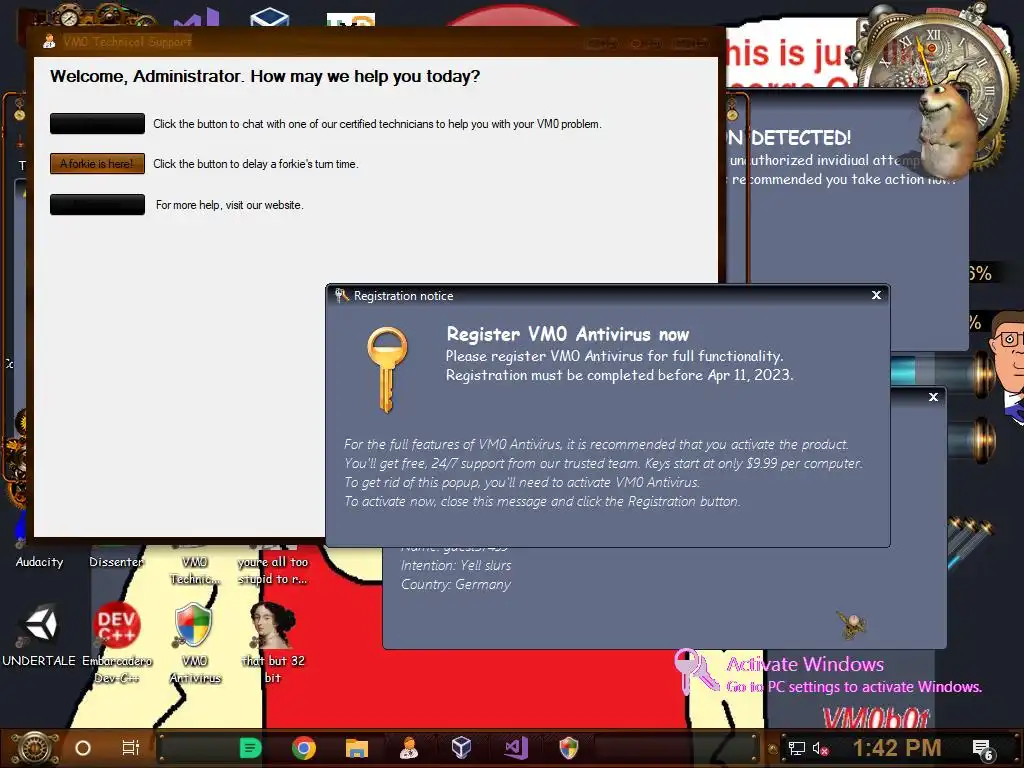Click the muted volume icon in the tray
This screenshot has height=768, width=1024.
pos(820,748)
